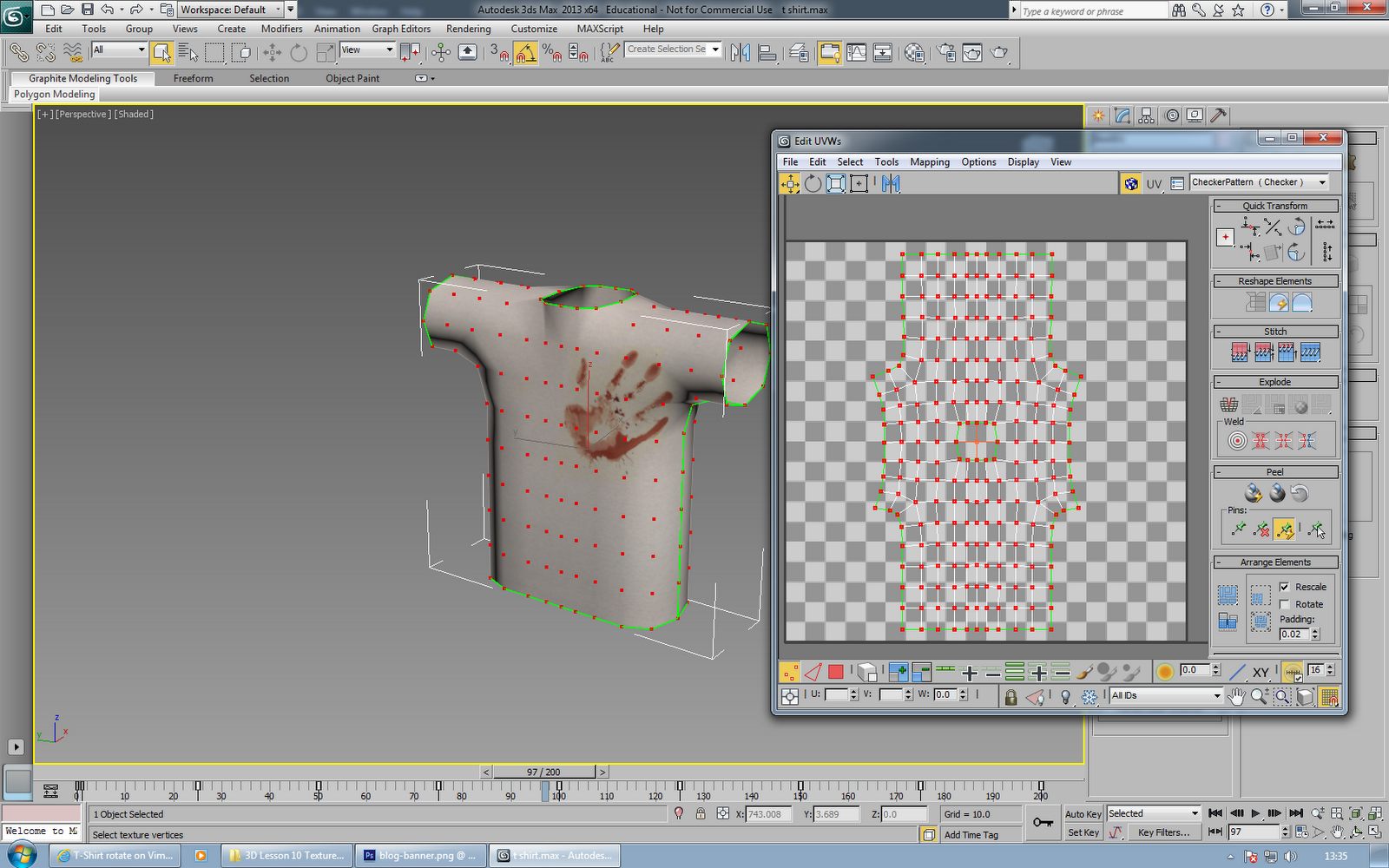Mirror the selected UVs horizontally

click(891, 183)
